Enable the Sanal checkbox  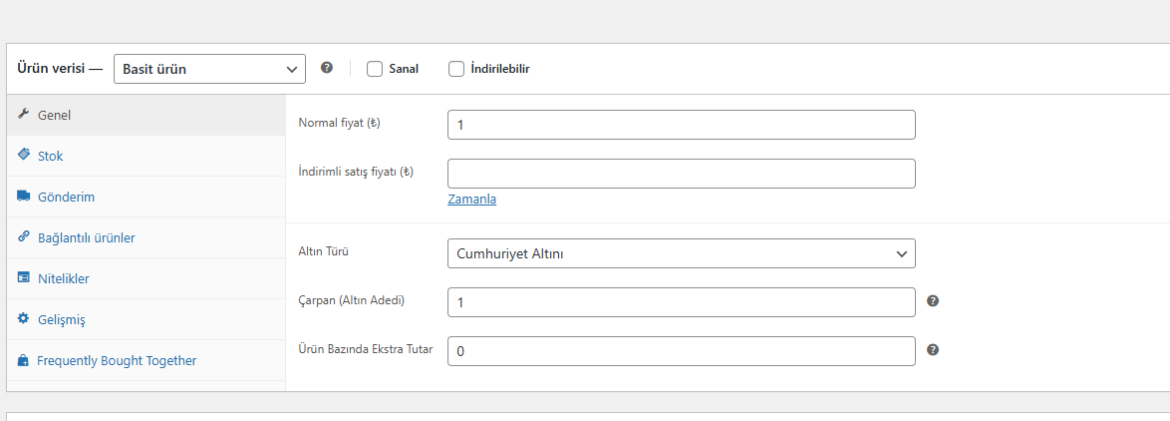[375, 69]
